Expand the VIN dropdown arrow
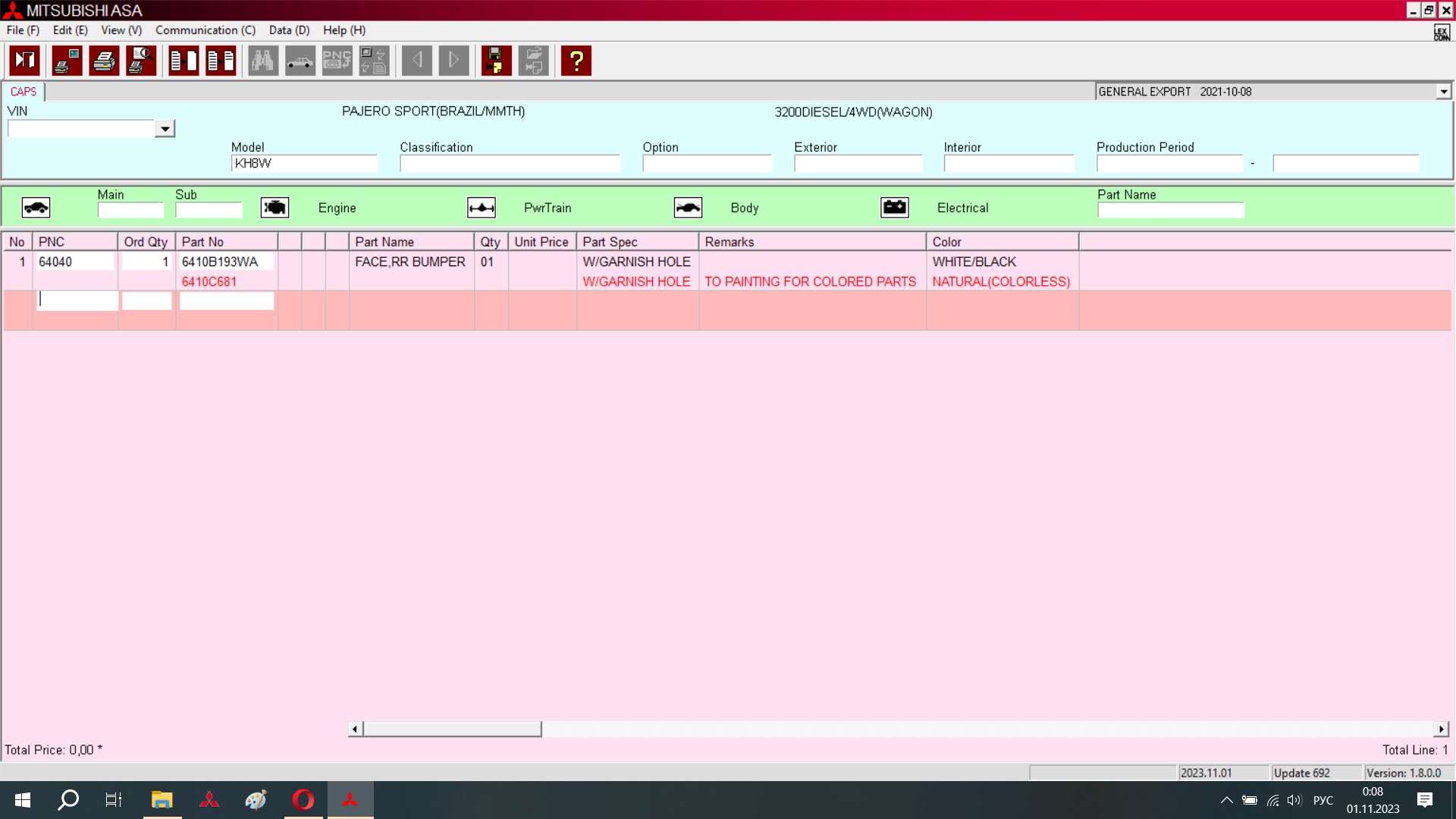1456x819 pixels. click(x=165, y=129)
